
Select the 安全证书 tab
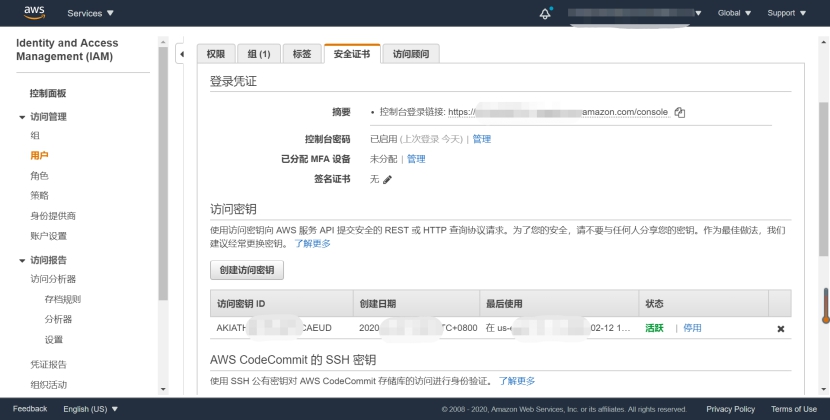click(x=352, y=54)
